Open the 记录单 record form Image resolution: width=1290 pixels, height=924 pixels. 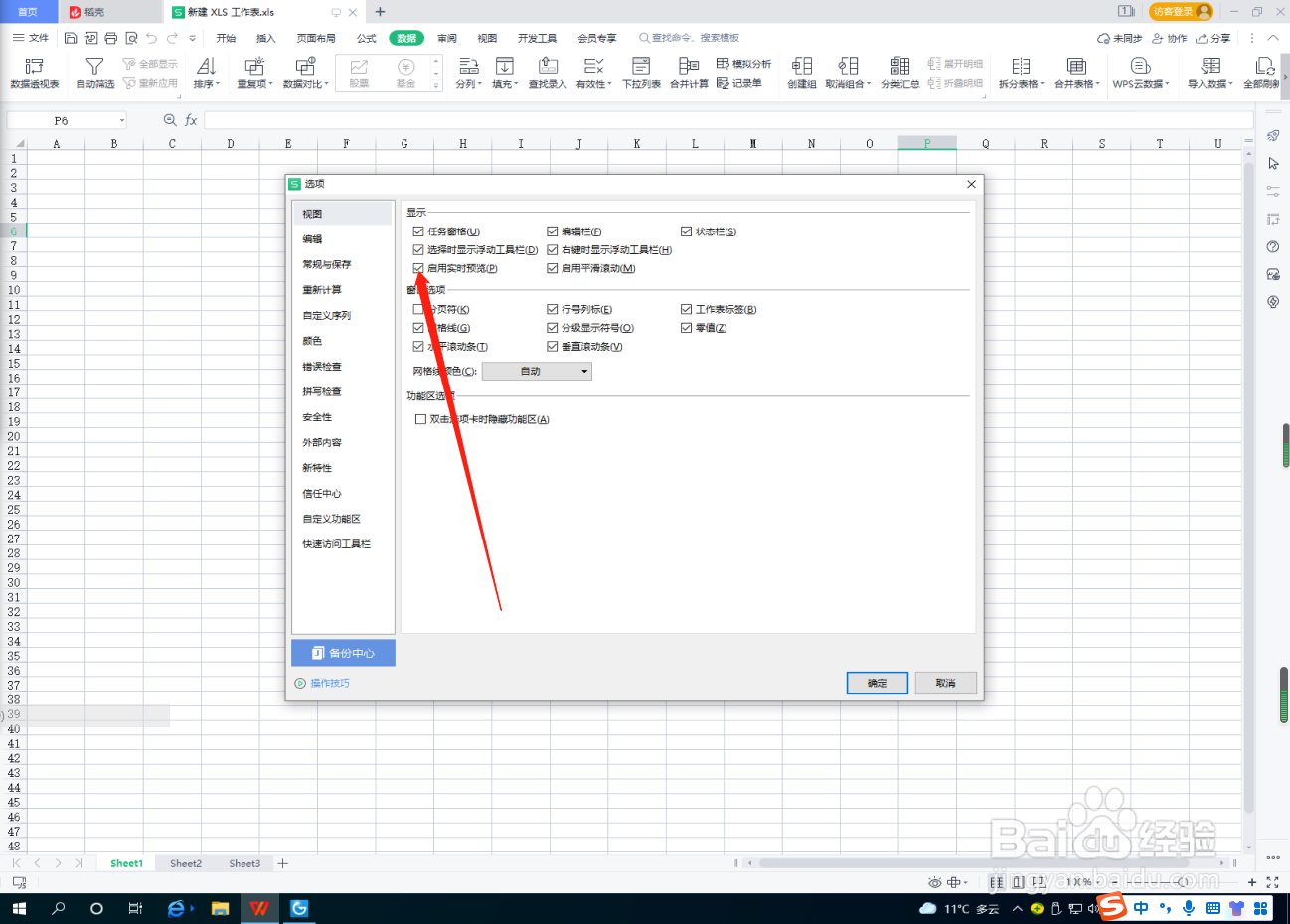coord(739,83)
